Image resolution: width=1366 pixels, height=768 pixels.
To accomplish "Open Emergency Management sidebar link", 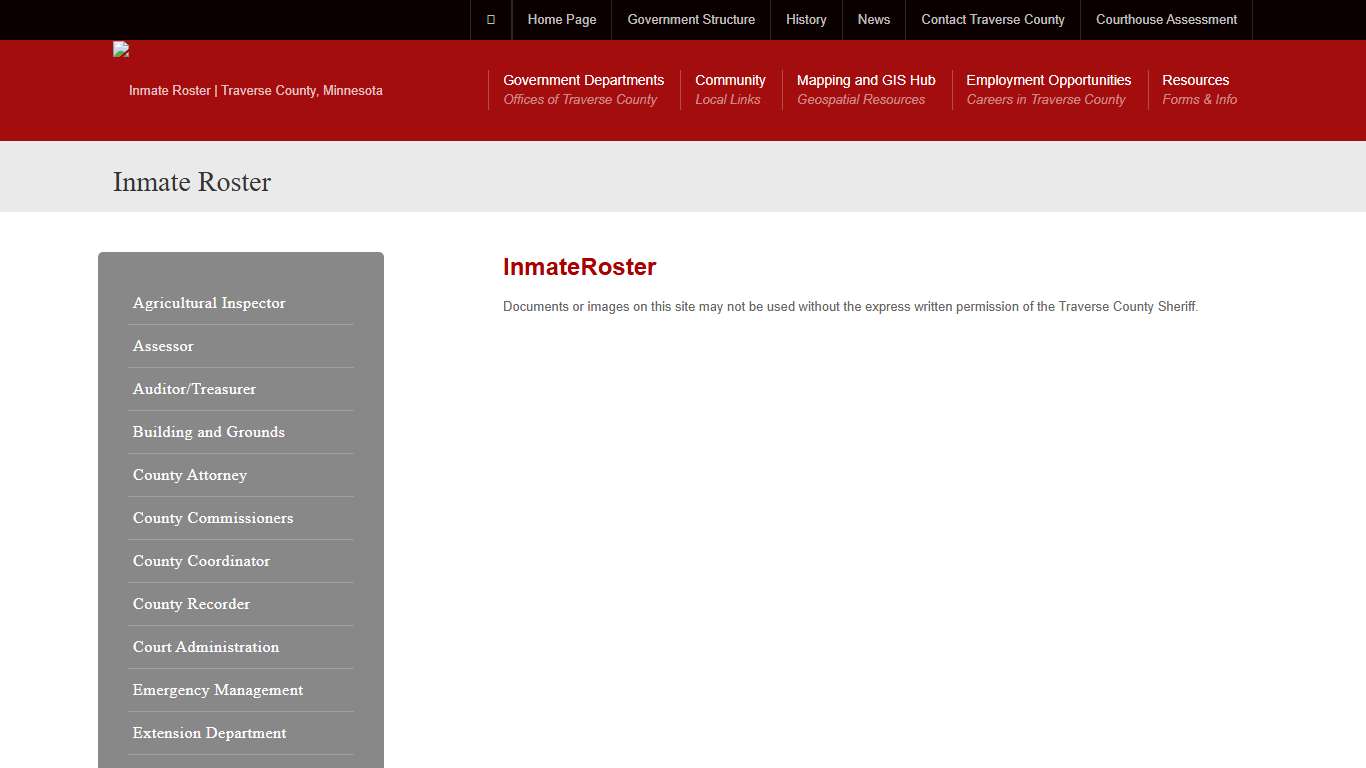I will click(x=218, y=690).
